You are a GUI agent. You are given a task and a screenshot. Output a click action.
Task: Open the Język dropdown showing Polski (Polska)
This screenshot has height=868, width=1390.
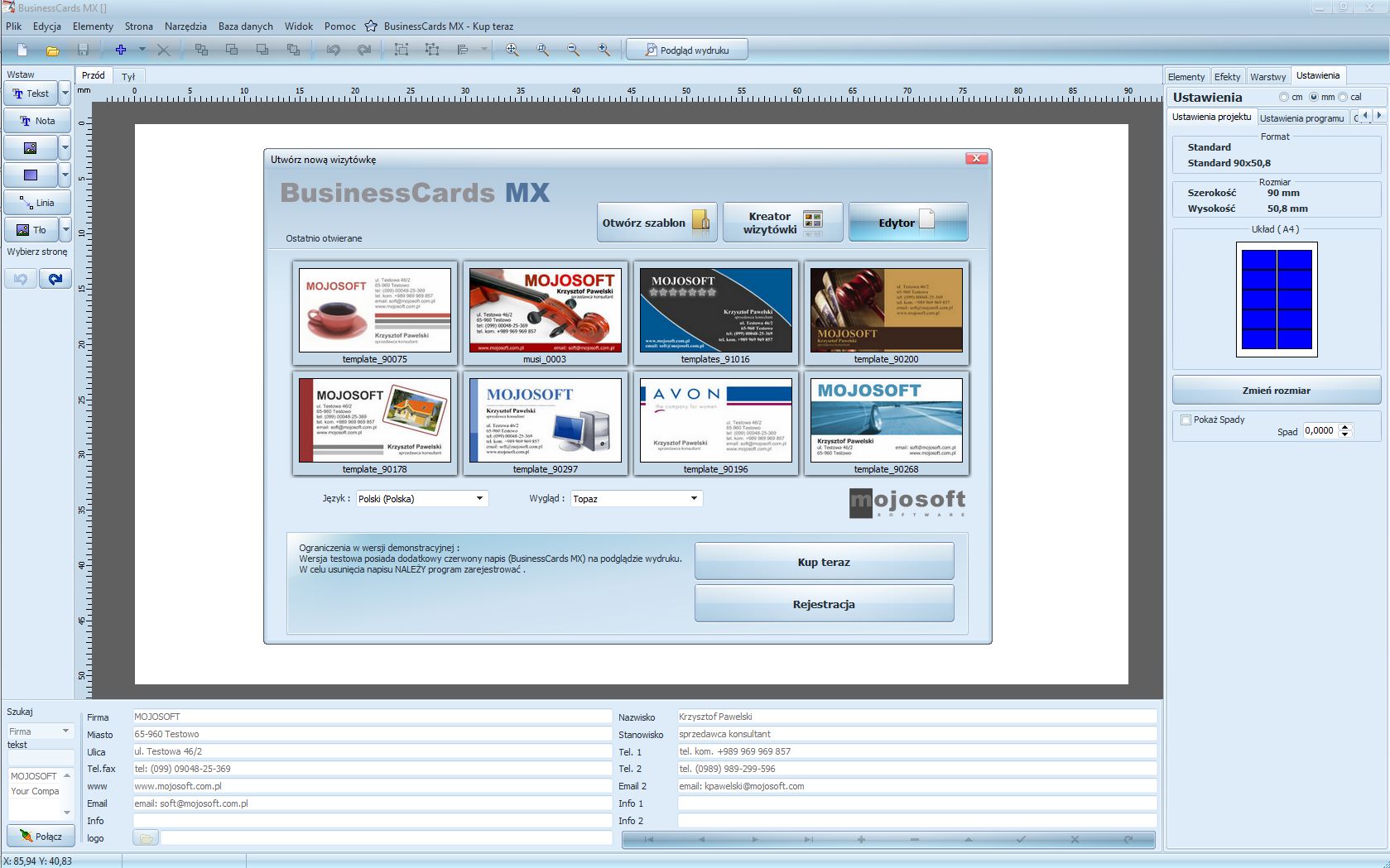pyautogui.click(x=479, y=498)
